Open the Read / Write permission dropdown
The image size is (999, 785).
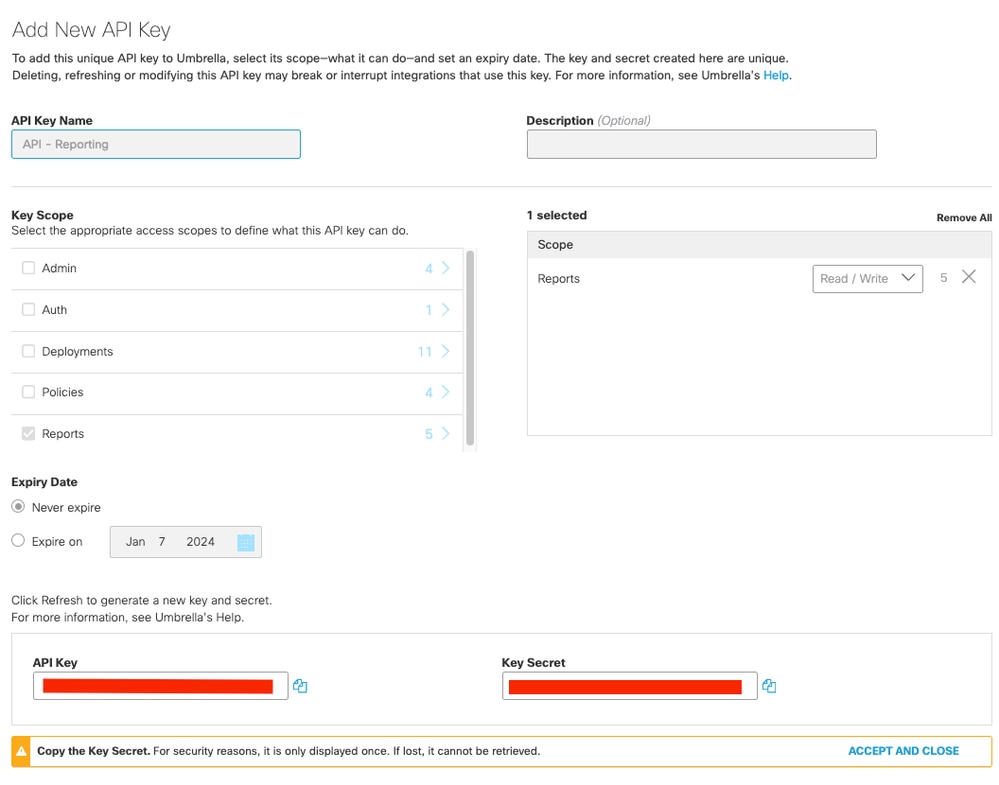pyautogui.click(x=867, y=278)
